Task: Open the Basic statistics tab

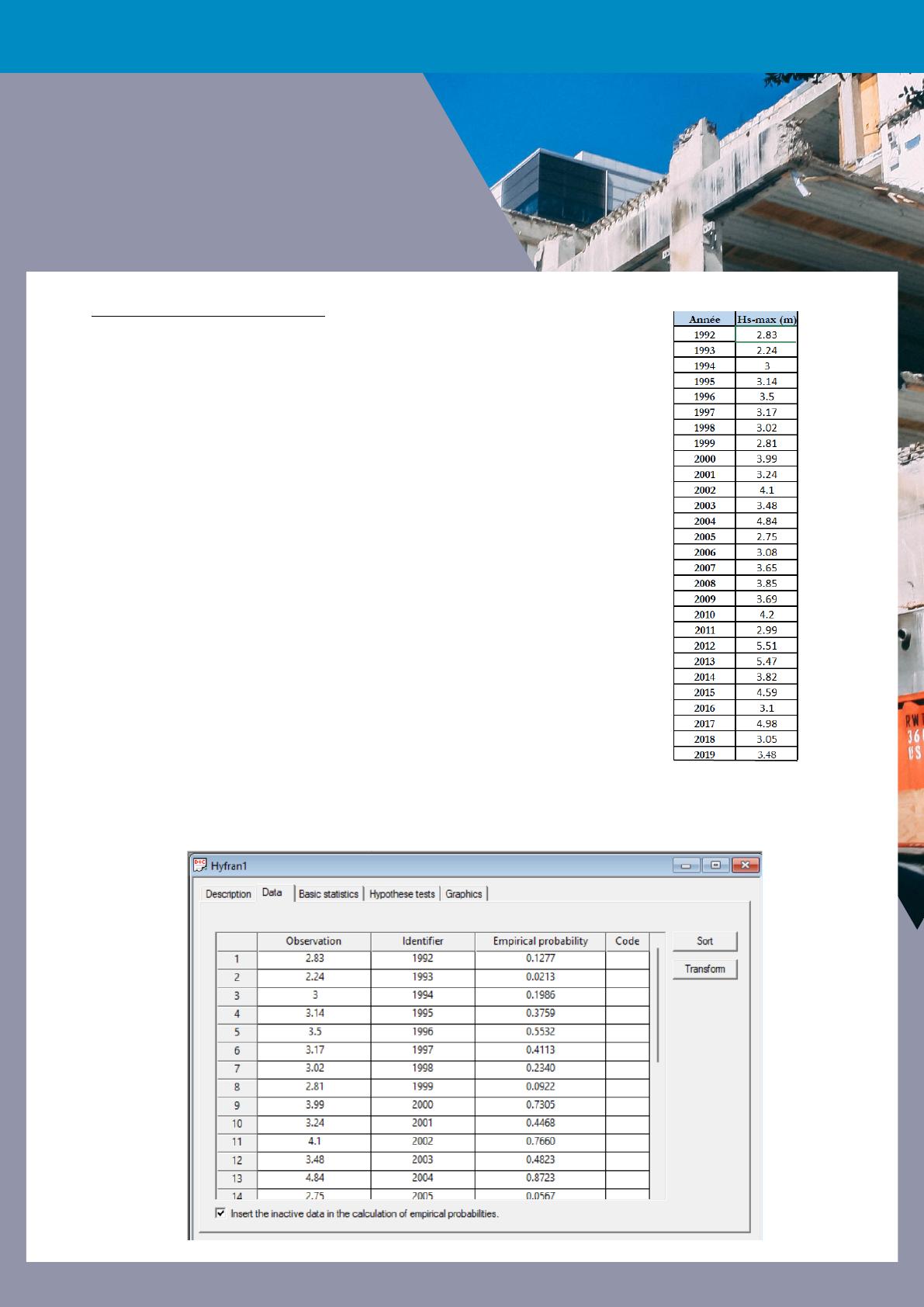Action: coord(328,894)
